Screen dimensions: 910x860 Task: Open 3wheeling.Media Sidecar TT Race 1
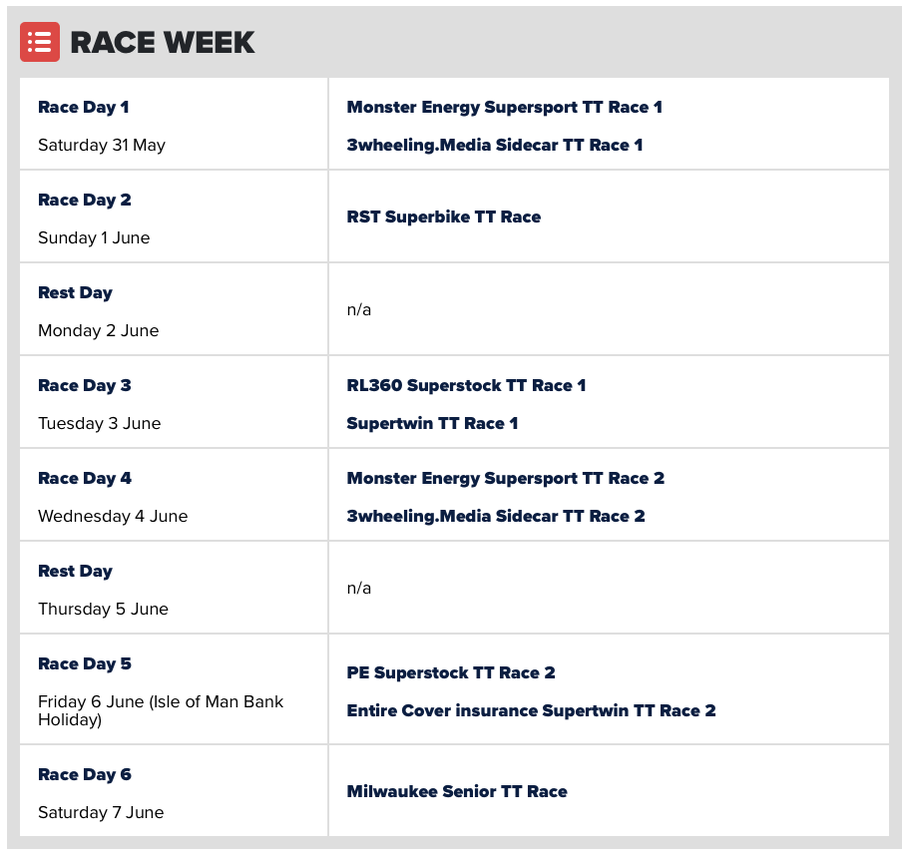(494, 145)
